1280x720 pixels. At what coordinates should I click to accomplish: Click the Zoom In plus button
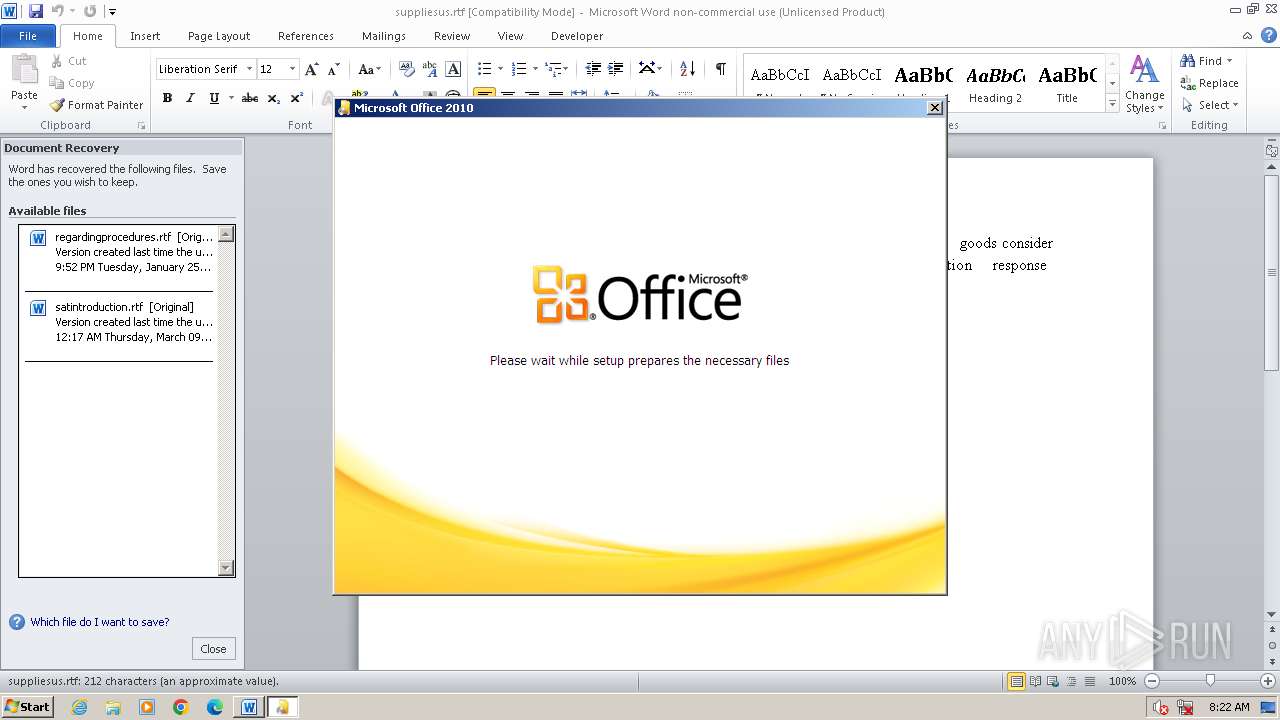1268,681
